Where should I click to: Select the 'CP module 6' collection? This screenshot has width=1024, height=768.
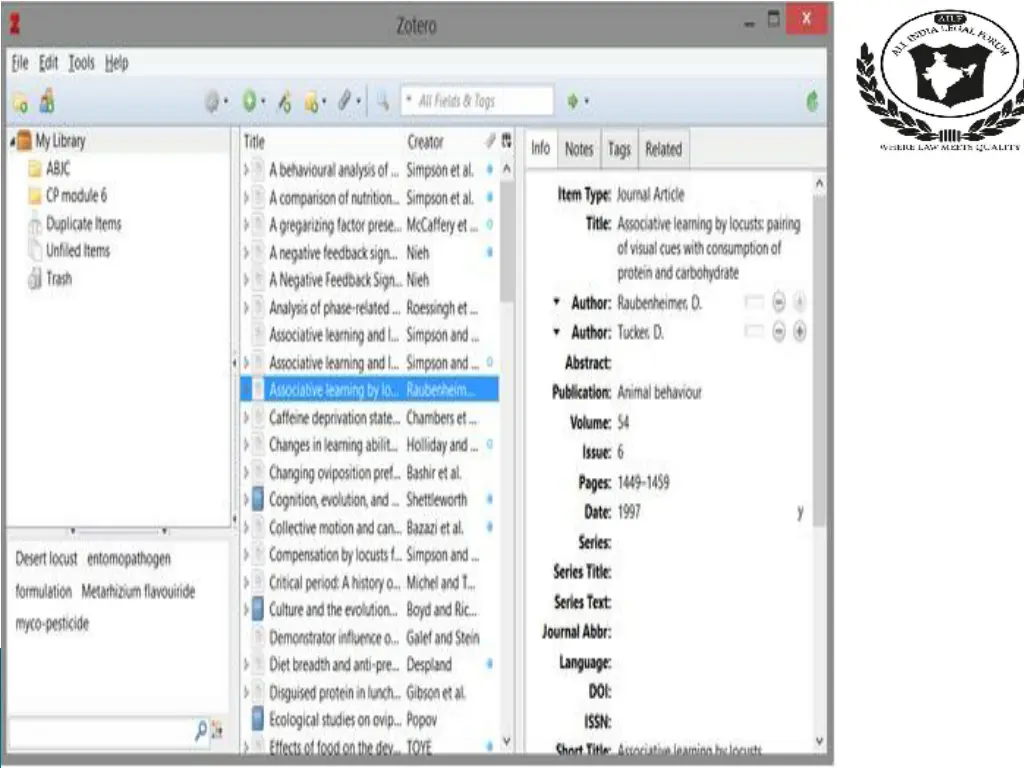coord(76,195)
